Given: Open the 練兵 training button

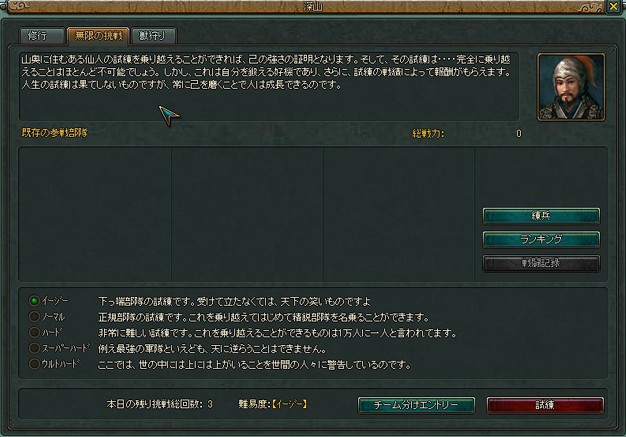Looking at the screenshot, I should point(541,216).
